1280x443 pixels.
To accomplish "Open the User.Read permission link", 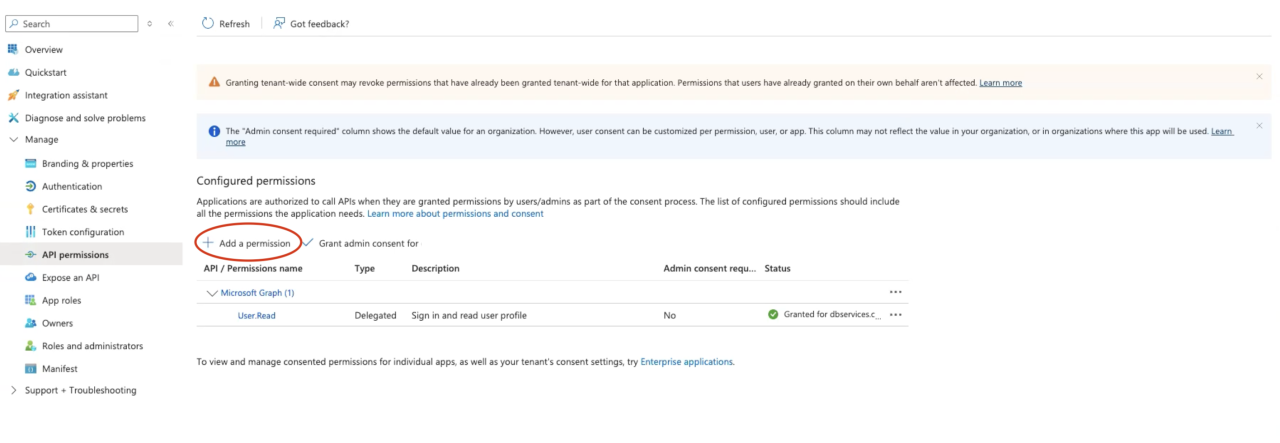I will (x=256, y=315).
